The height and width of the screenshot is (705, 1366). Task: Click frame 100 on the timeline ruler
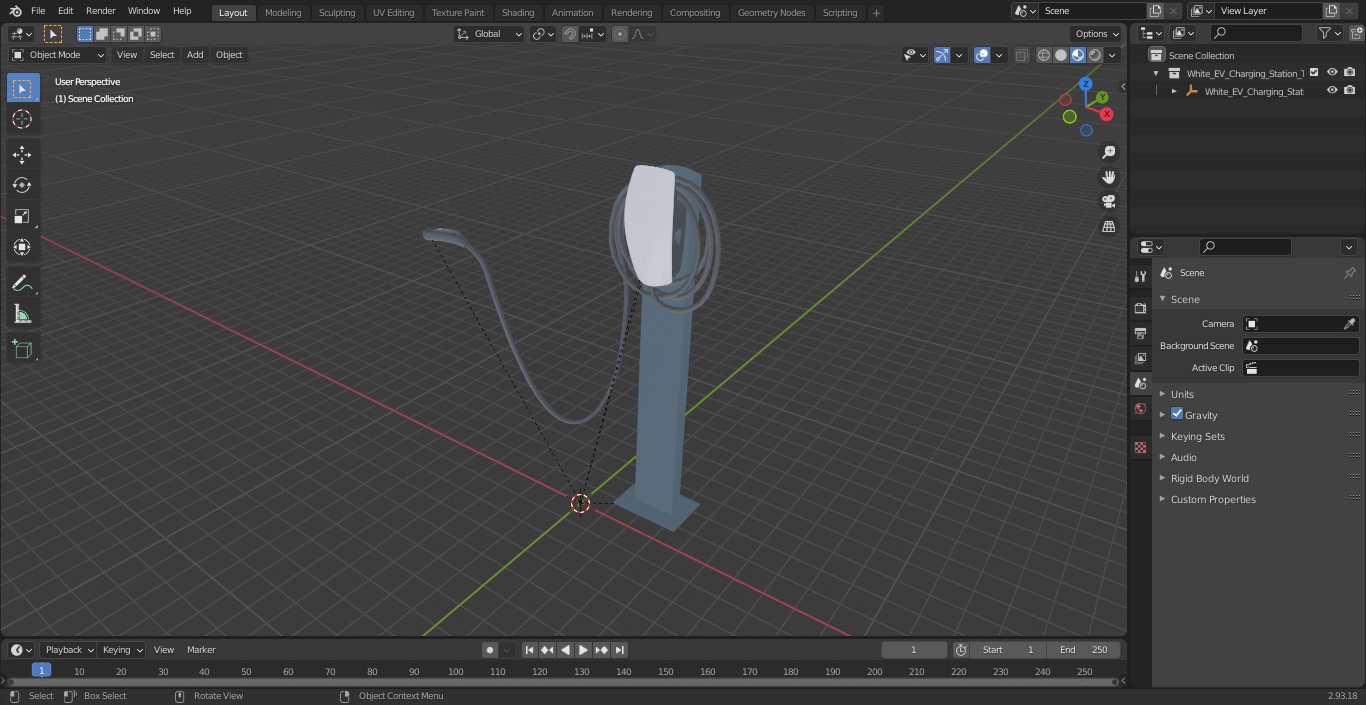point(455,672)
